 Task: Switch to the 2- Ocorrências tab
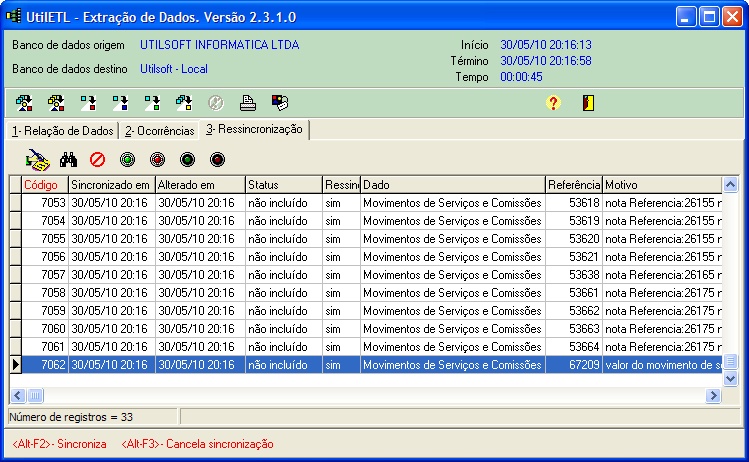click(x=160, y=131)
